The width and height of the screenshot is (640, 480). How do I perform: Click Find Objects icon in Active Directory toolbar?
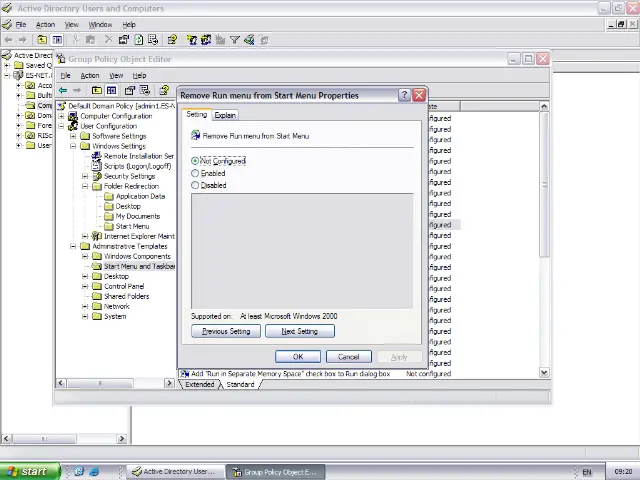pyautogui.click(x=249, y=40)
